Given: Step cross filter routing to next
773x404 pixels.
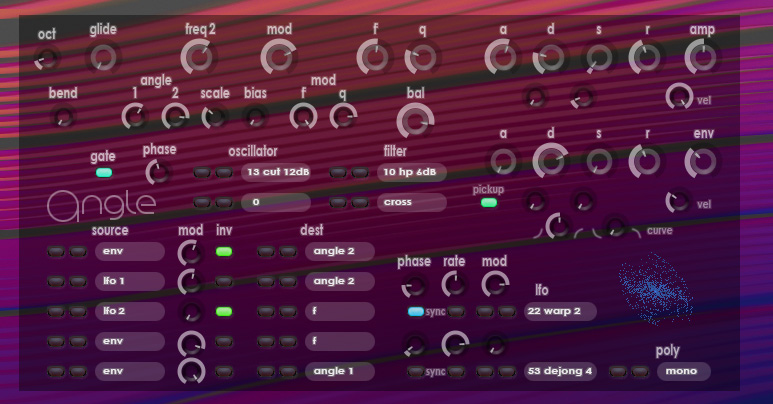Looking at the screenshot, I should coord(359,202).
